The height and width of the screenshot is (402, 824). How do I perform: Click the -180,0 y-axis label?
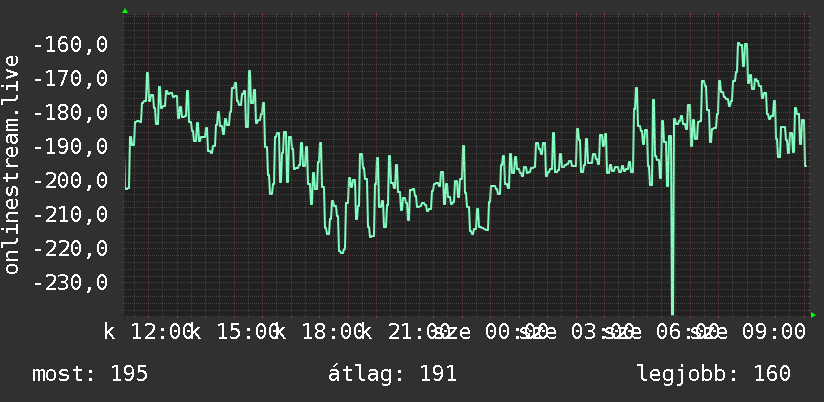[70, 112]
